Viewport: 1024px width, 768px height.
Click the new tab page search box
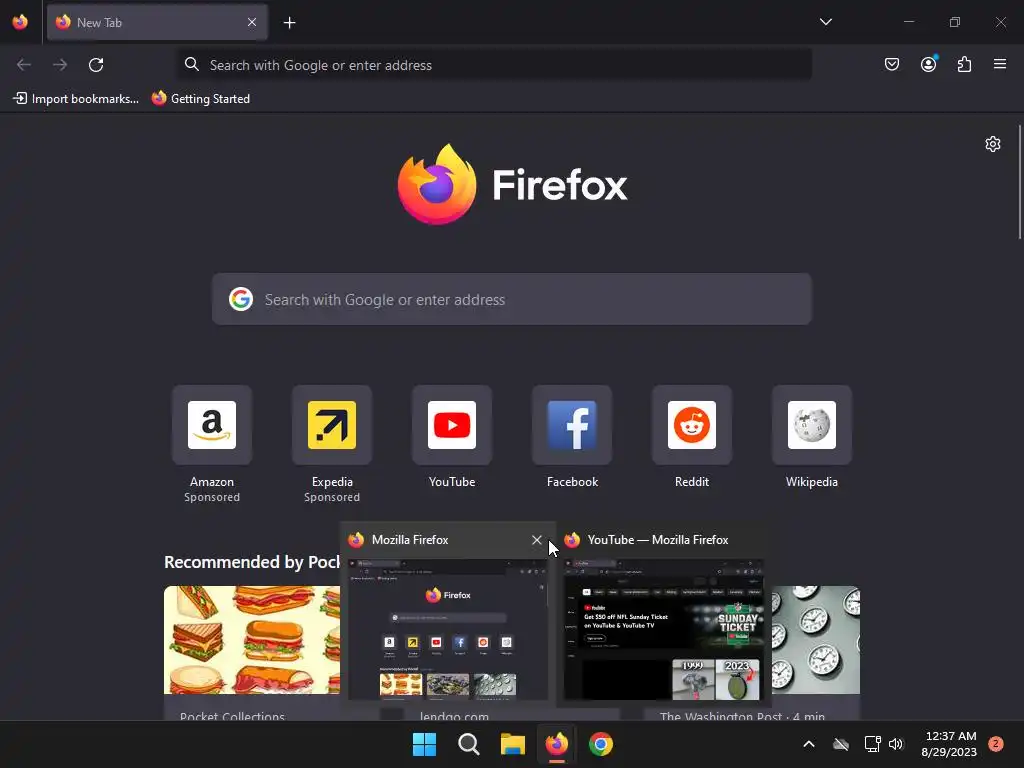[x=512, y=299]
